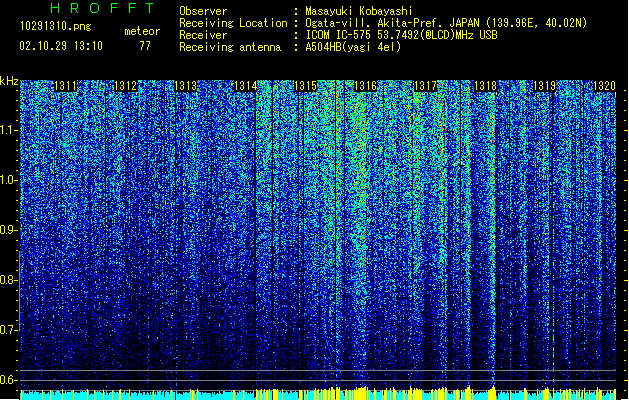Click the HROFFT title text
629x400 pixels.
tap(103, 8)
